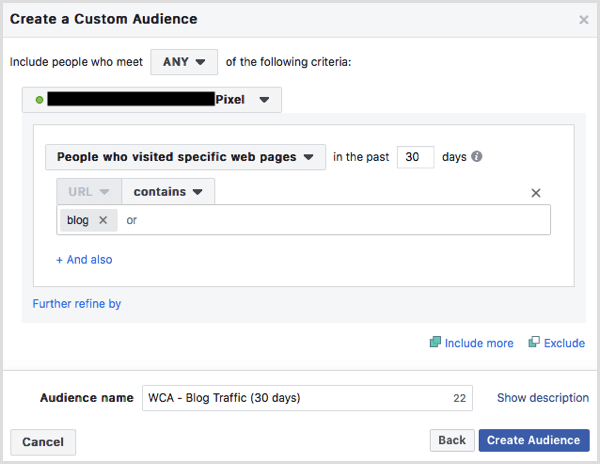Click the 'Include more' icon
The height and width of the screenshot is (464, 600).
435,343
